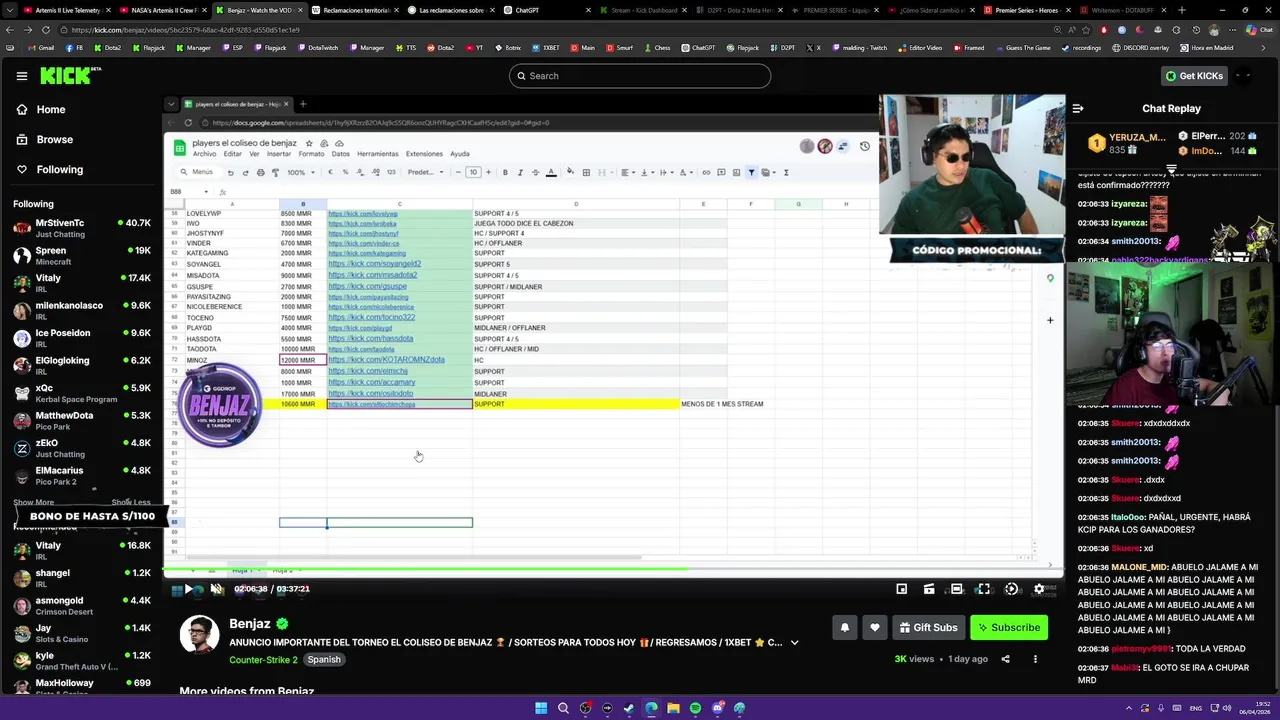Open the Predet... font dropdown in Sheets
This screenshot has height=720, width=1280.
click(425, 172)
